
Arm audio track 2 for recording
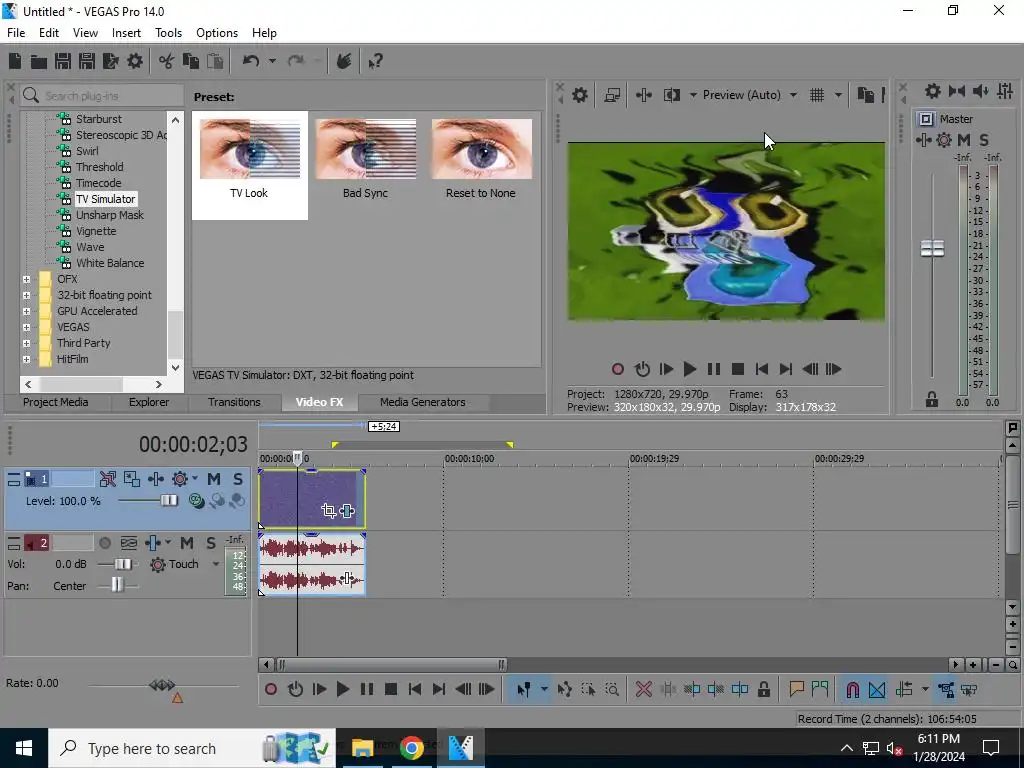click(104, 543)
